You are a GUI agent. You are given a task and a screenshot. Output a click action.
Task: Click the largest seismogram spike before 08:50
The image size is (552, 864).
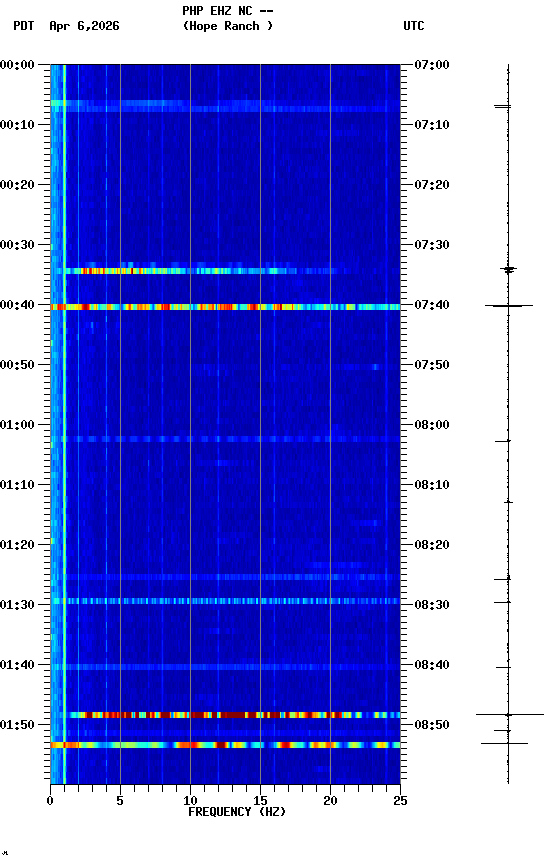(510, 715)
